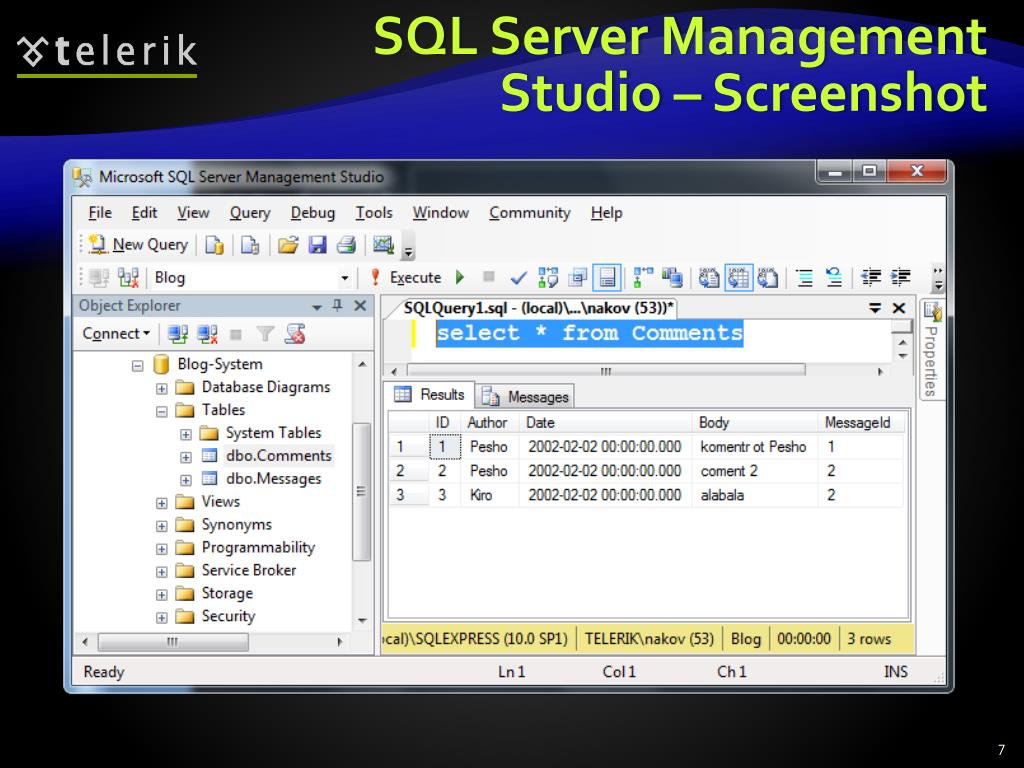Switch to the Results tab
The height and width of the screenshot is (768, 1024).
[x=429, y=394]
